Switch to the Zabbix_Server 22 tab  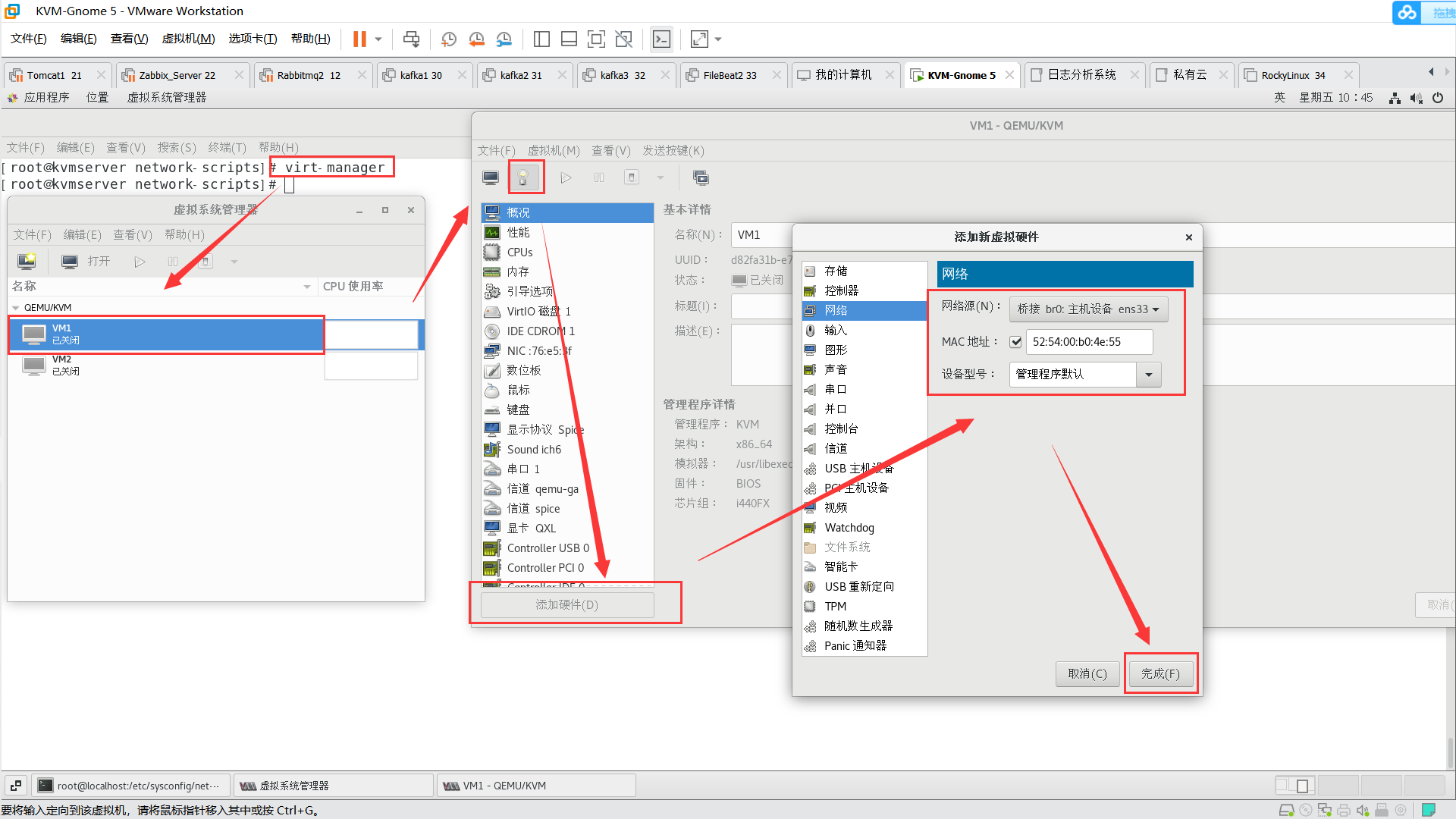tap(177, 75)
